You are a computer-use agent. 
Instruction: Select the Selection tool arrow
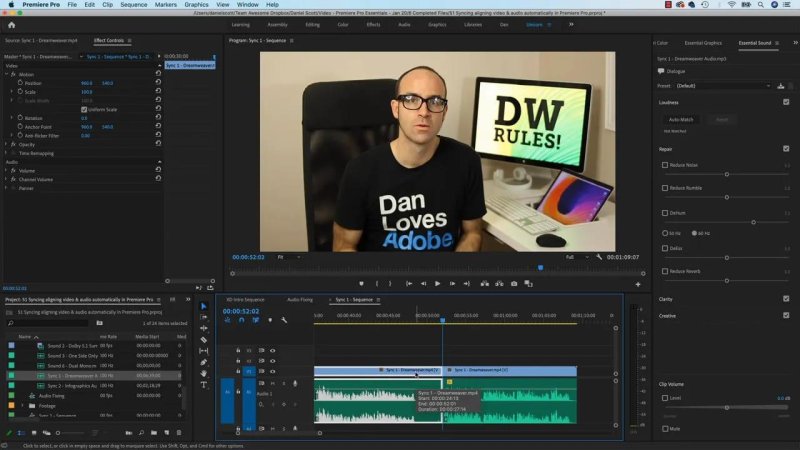[x=204, y=306]
